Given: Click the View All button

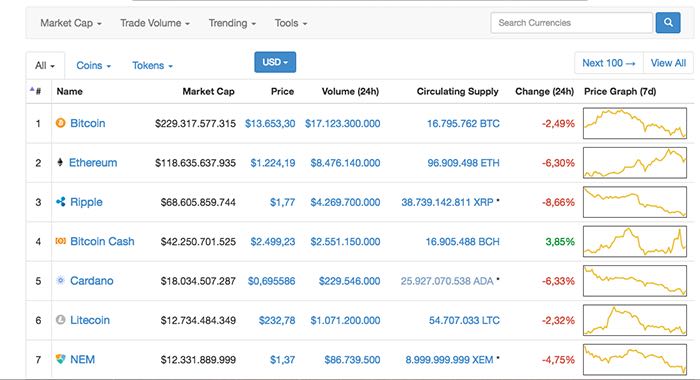Looking at the screenshot, I should (668, 63).
